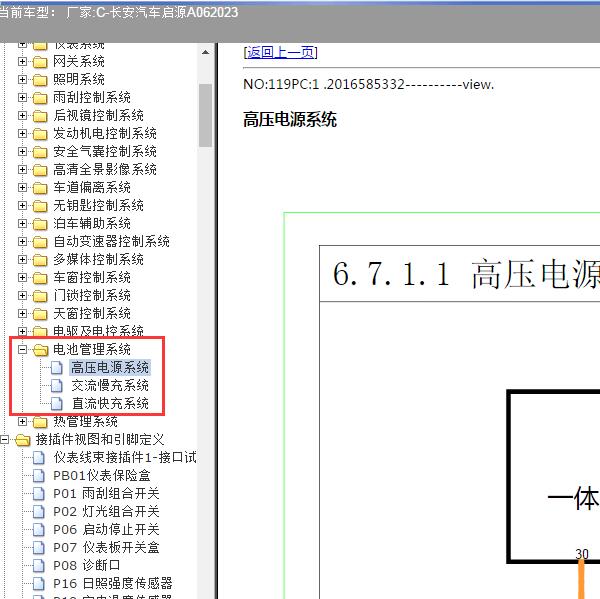Expand the 自动变速器控制系统 node
600x599 pixels.
pyautogui.click(x=22, y=241)
